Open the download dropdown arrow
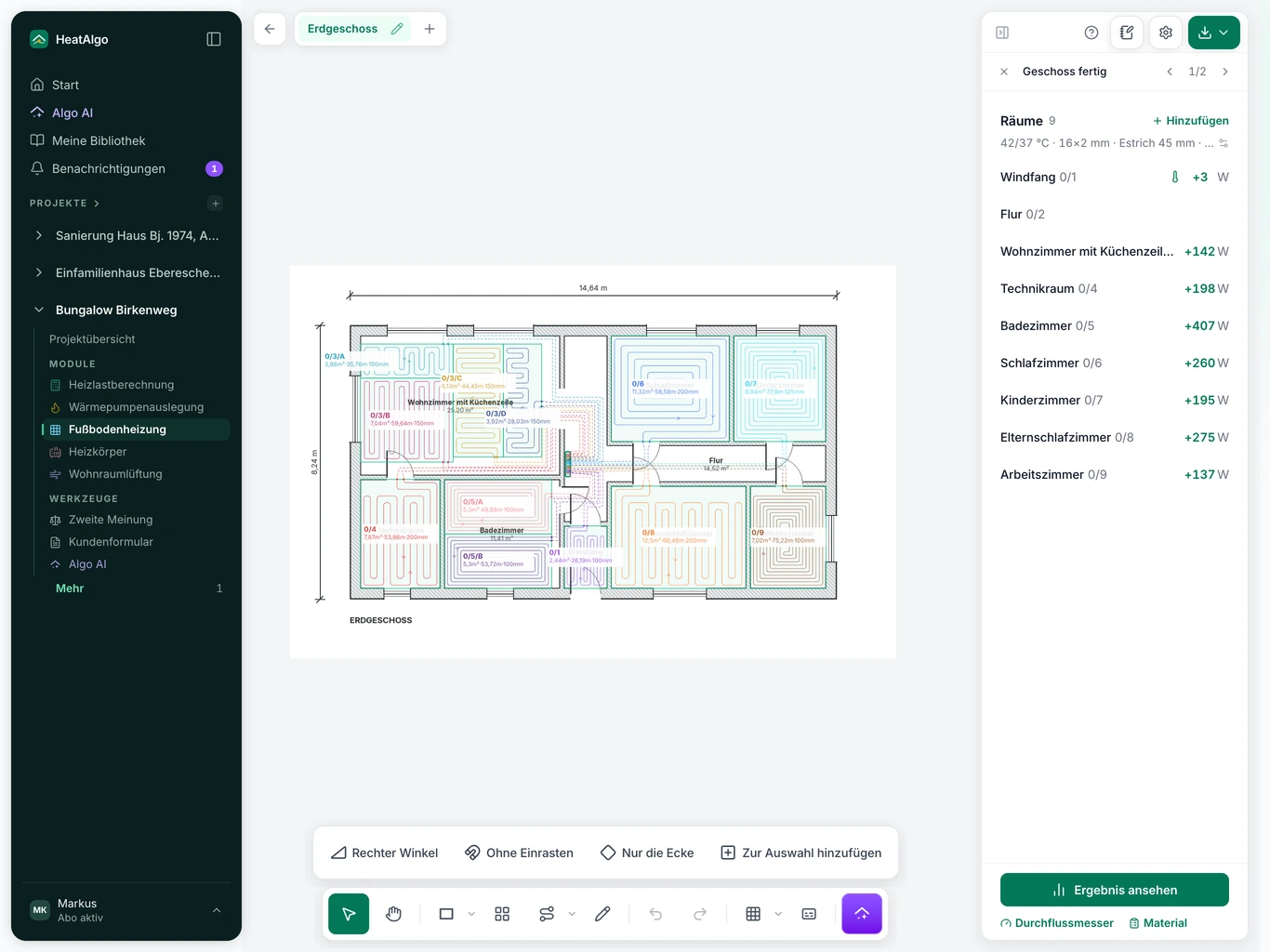The height and width of the screenshot is (952, 1270). tap(1224, 33)
